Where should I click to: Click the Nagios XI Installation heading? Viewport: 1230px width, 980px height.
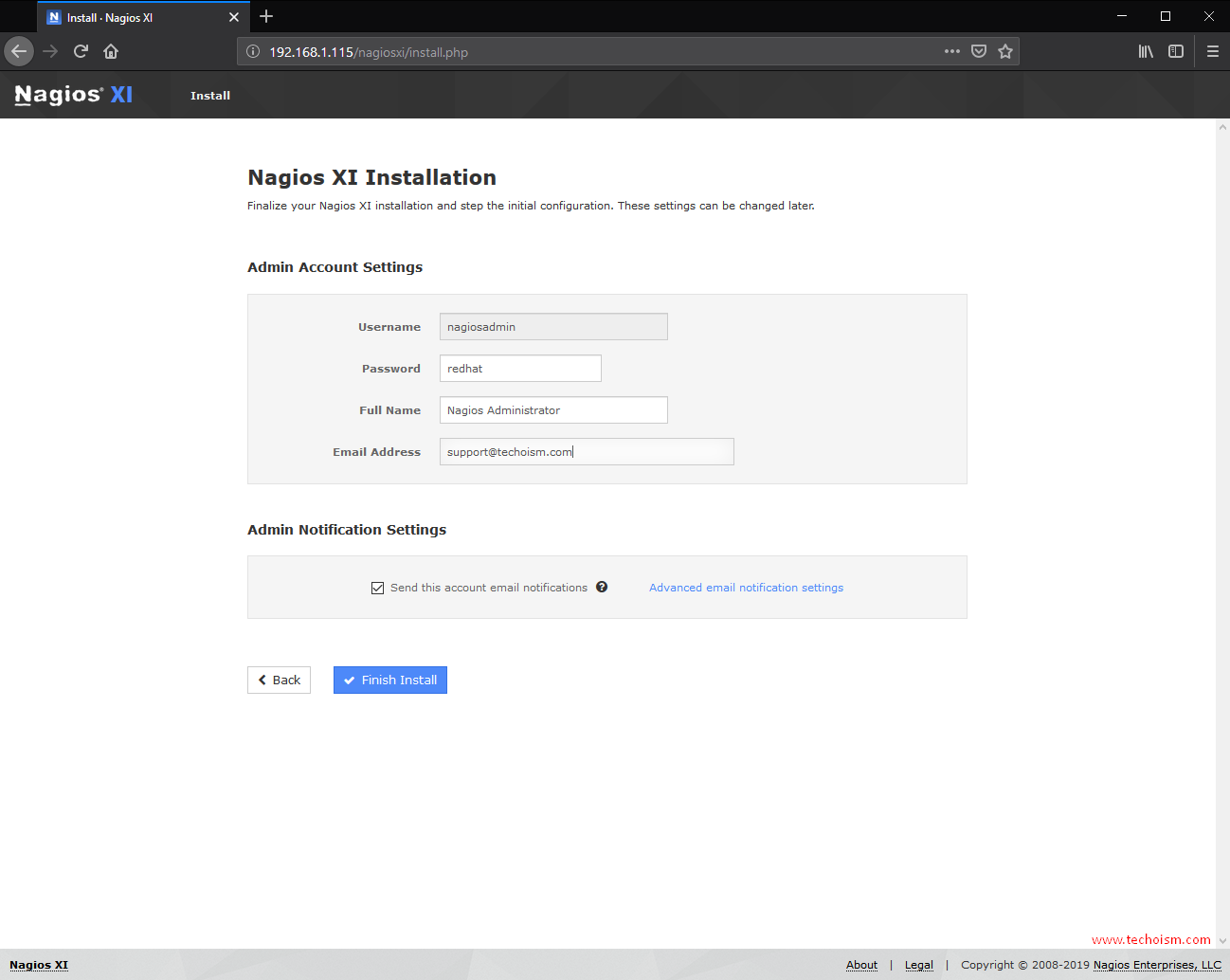pos(371,177)
